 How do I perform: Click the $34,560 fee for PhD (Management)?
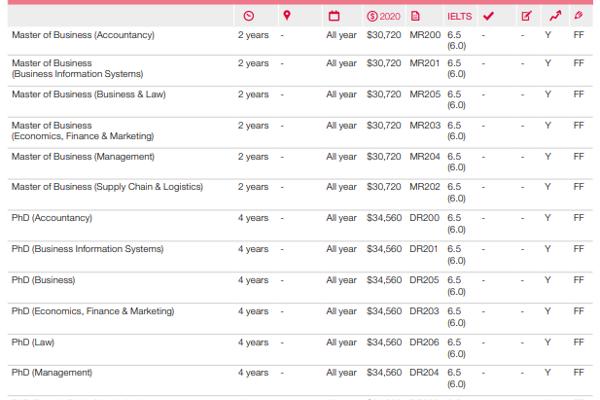point(383,373)
